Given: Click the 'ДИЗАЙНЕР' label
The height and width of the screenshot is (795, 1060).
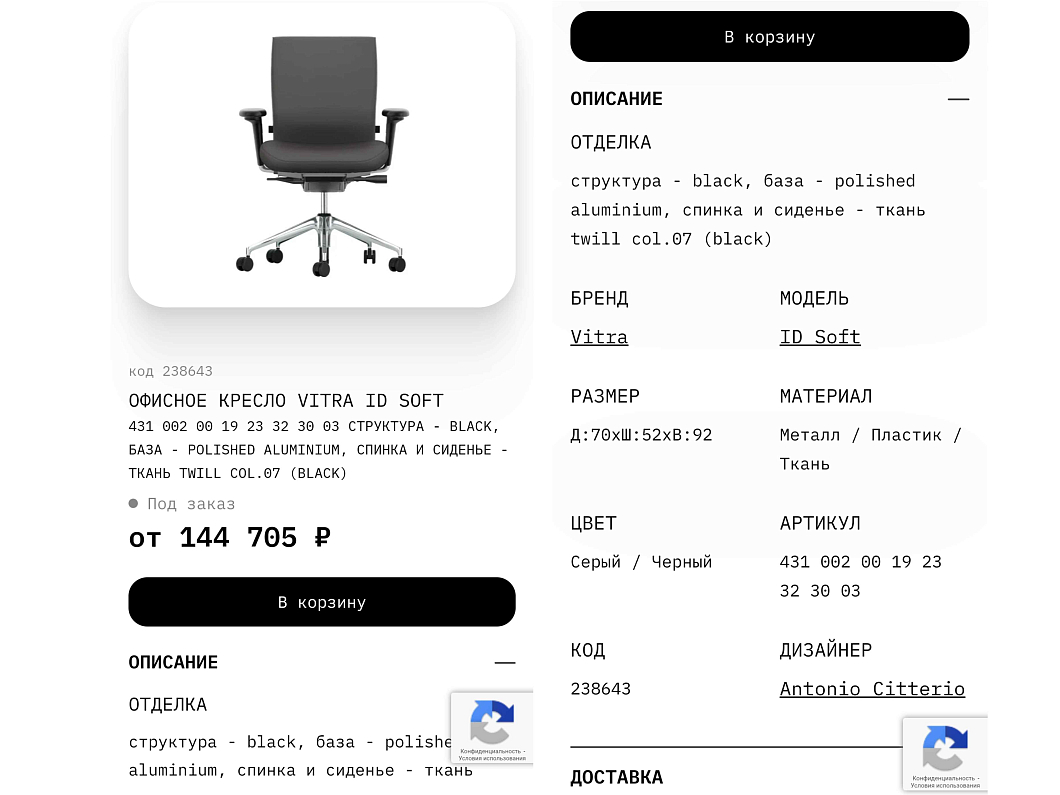Looking at the screenshot, I should coord(826,650).
